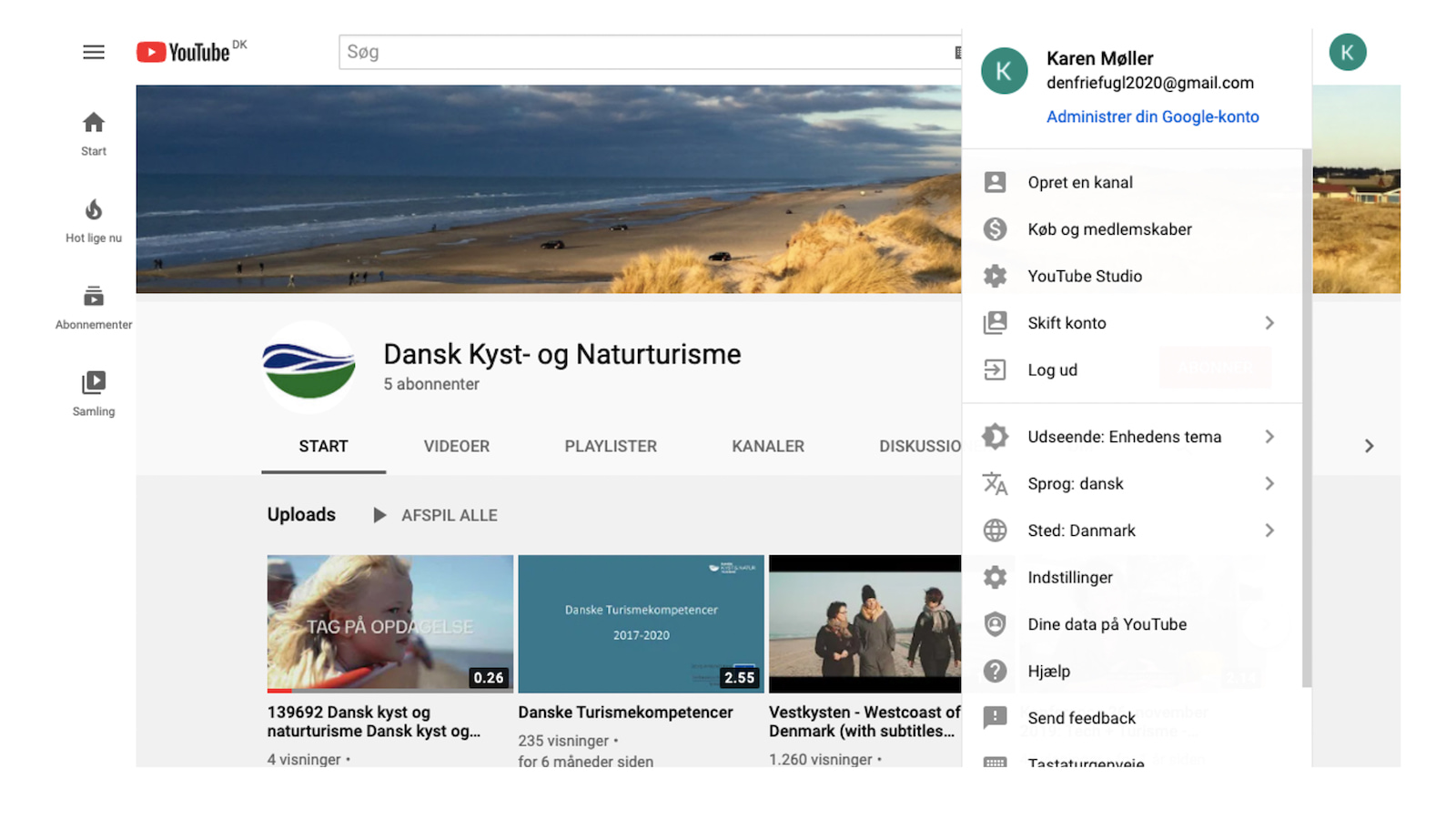
Task: Open the Danske Turismekompetencer video thumbnail
Action: tap(641, 623)
